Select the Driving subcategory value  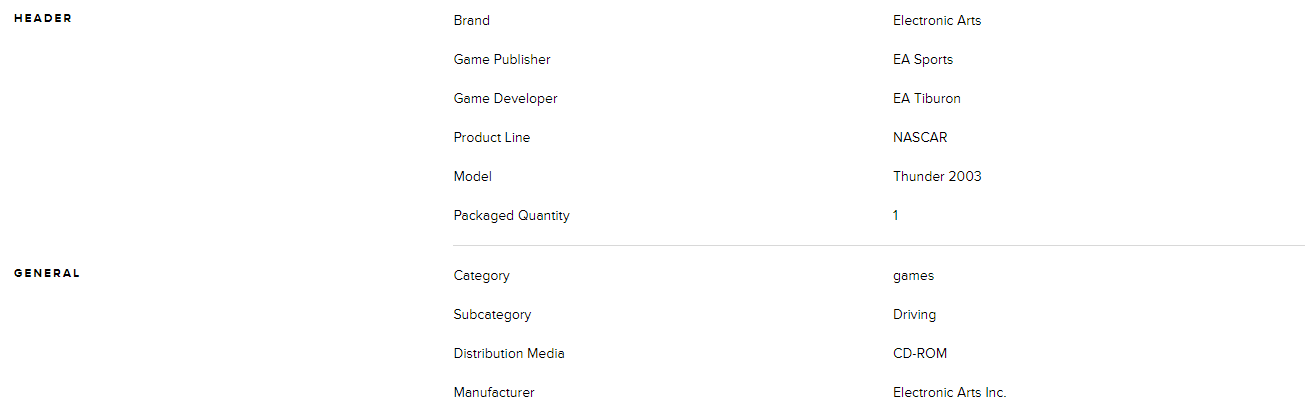914,314
